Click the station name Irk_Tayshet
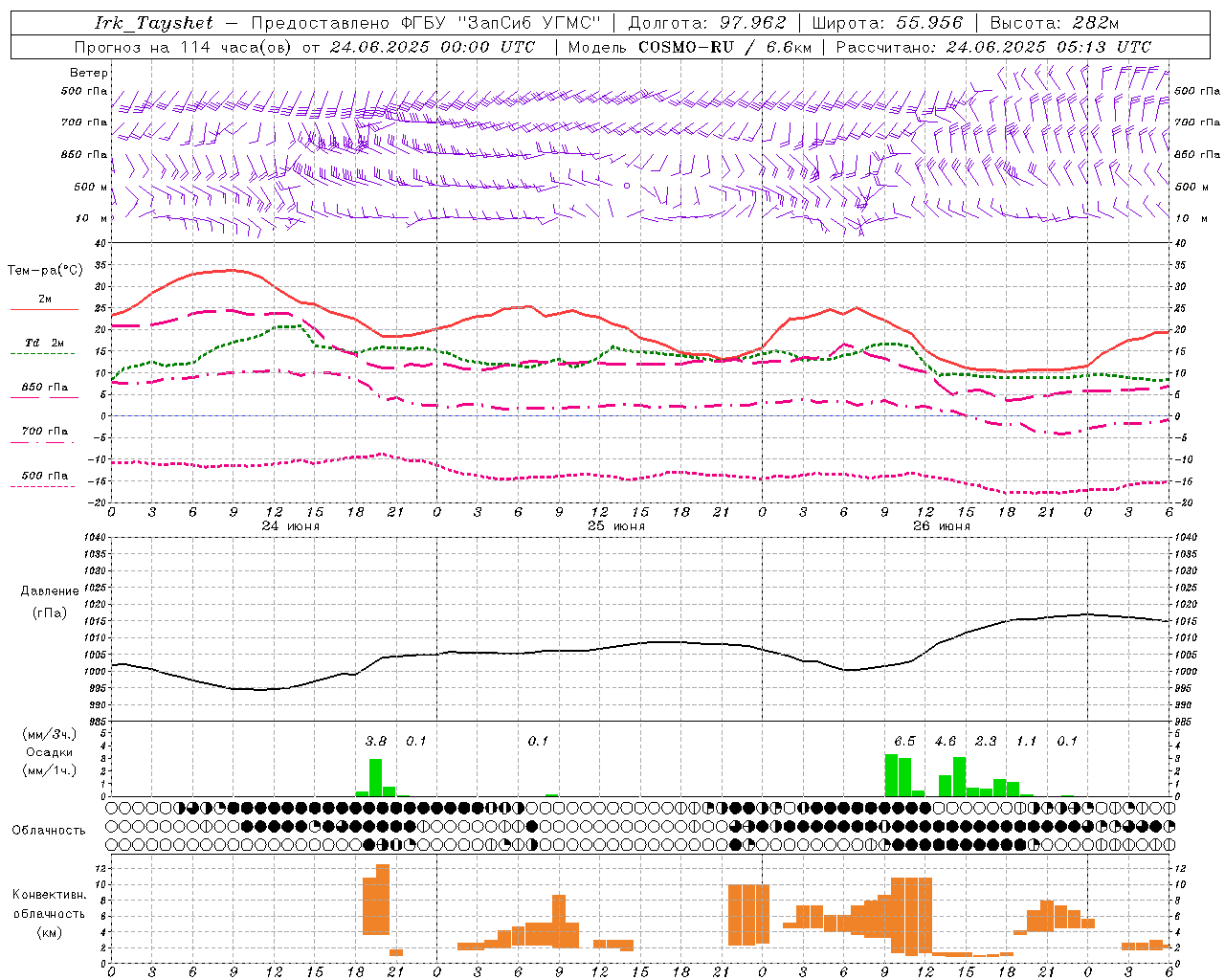This screenshot has width=1225, height=980. pyautogui.click(x=154, y=23)
